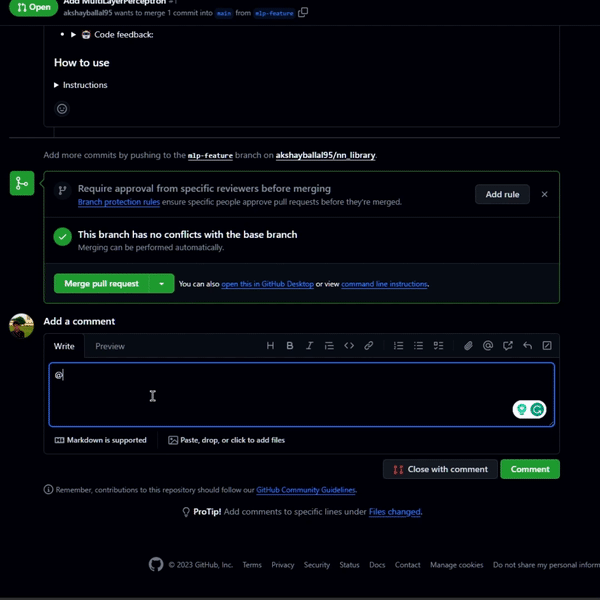
Task: Click 'This branch has no conflicts' text
Action: 188,235
